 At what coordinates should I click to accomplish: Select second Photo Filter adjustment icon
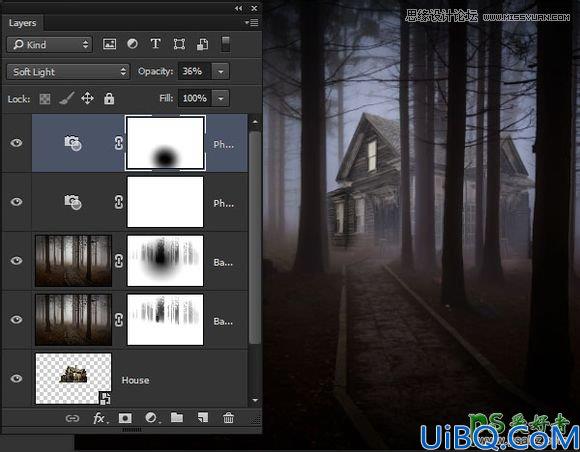73,202
